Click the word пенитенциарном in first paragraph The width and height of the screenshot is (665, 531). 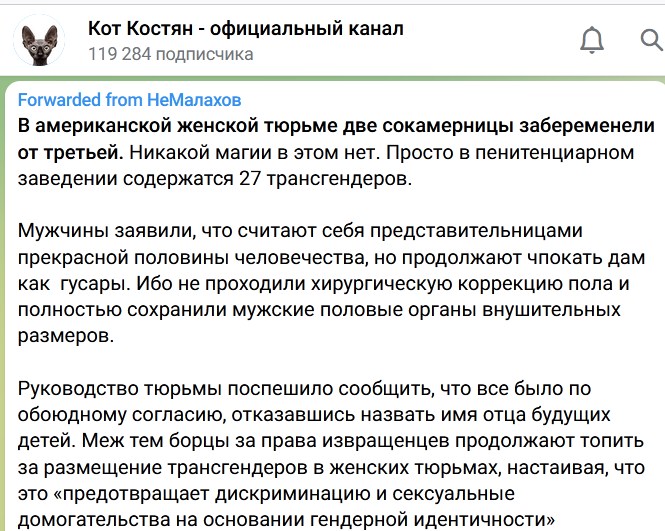(554, 153)
